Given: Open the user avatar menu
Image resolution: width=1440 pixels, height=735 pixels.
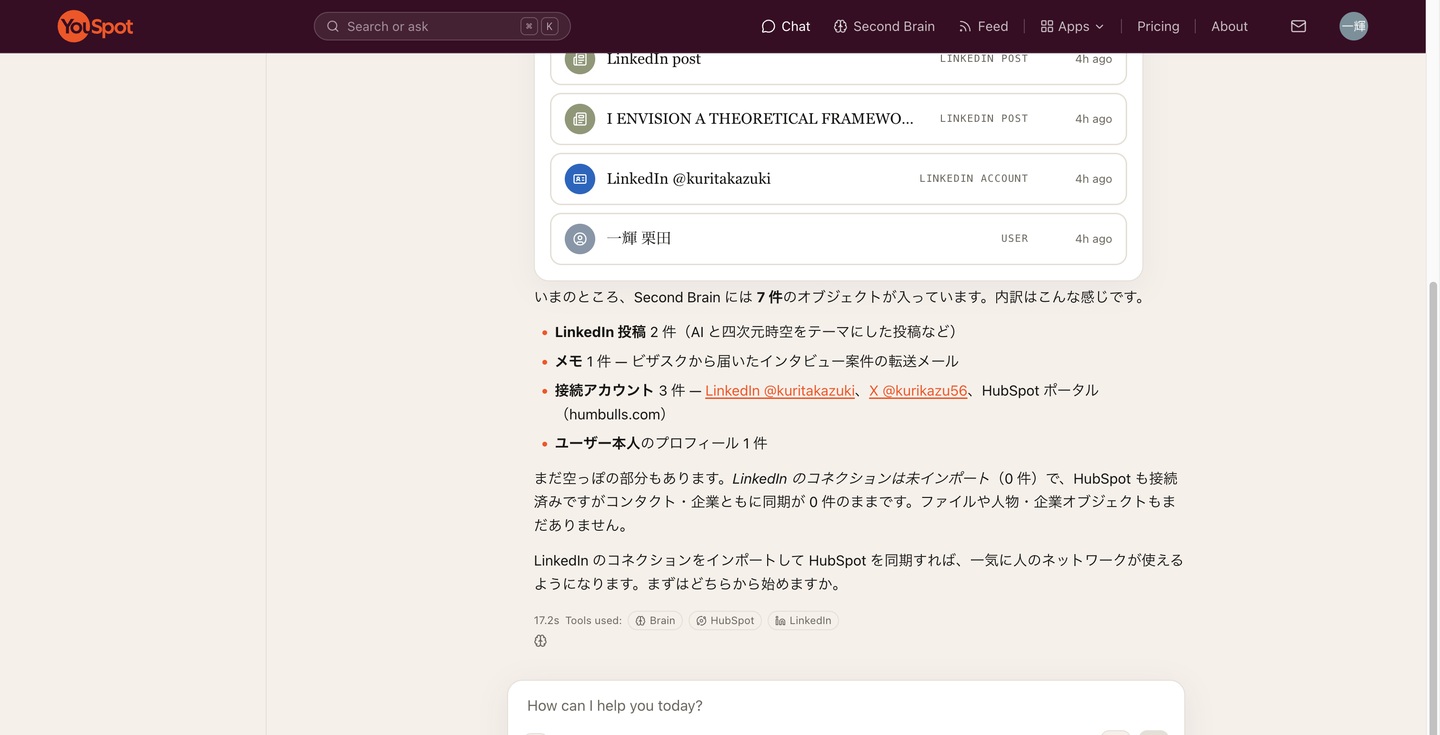Looking at the screenshot, I should (1353, 26).
